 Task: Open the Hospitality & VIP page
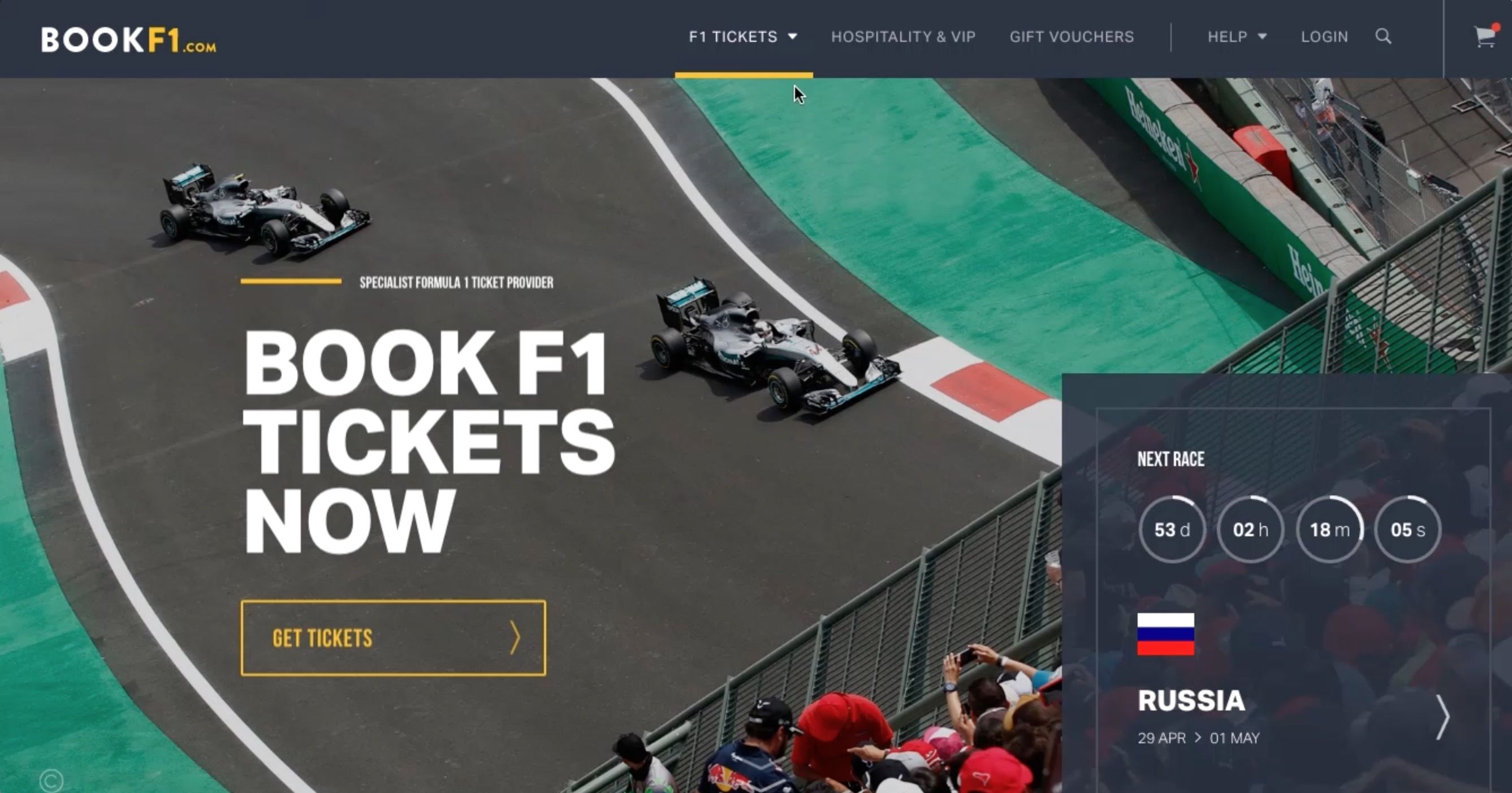point(904,36)
